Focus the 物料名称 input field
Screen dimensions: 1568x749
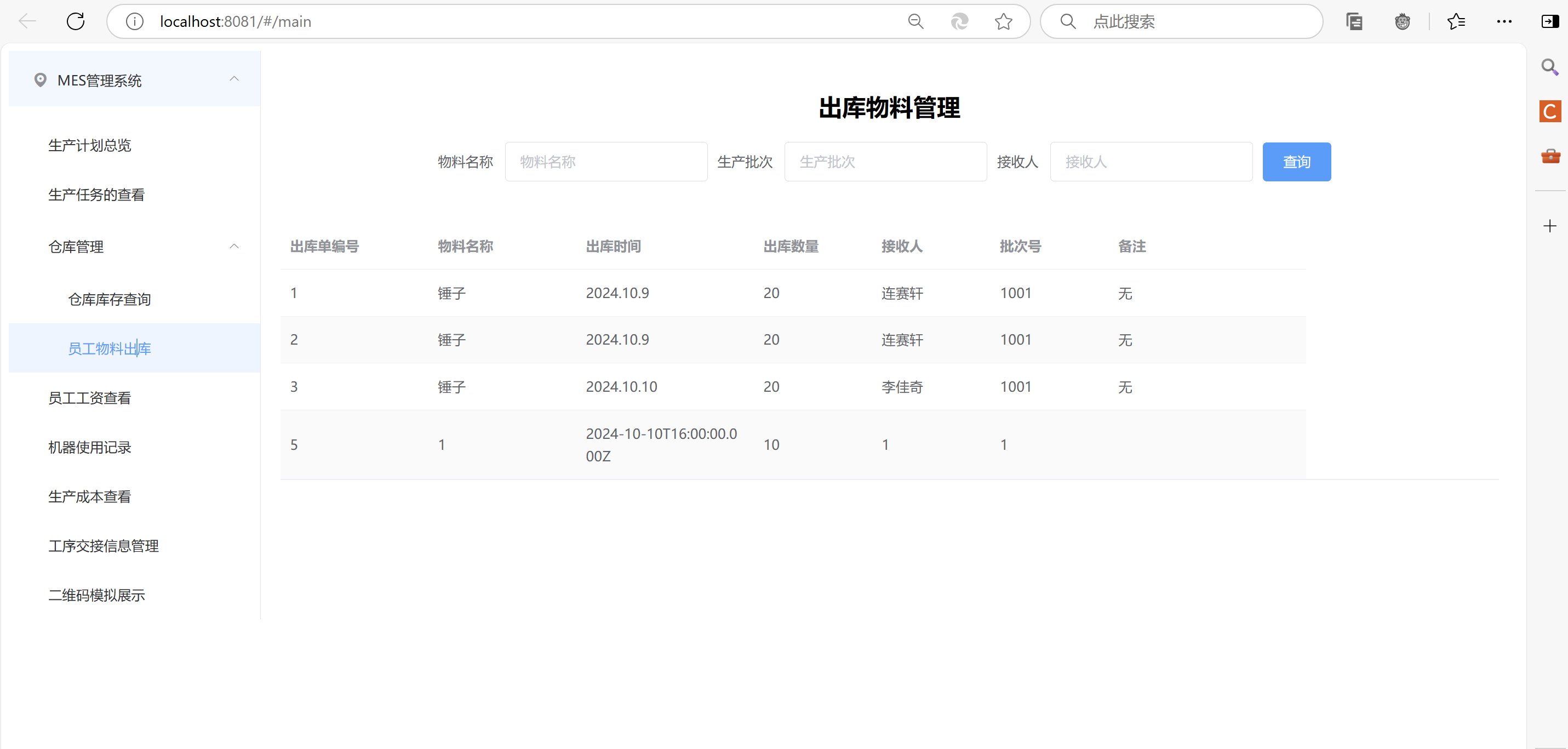click(605, 162)
